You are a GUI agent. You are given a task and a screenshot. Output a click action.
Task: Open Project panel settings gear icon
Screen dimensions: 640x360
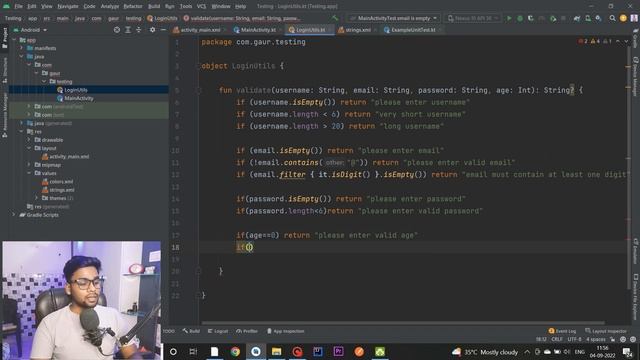click(152, 30)
